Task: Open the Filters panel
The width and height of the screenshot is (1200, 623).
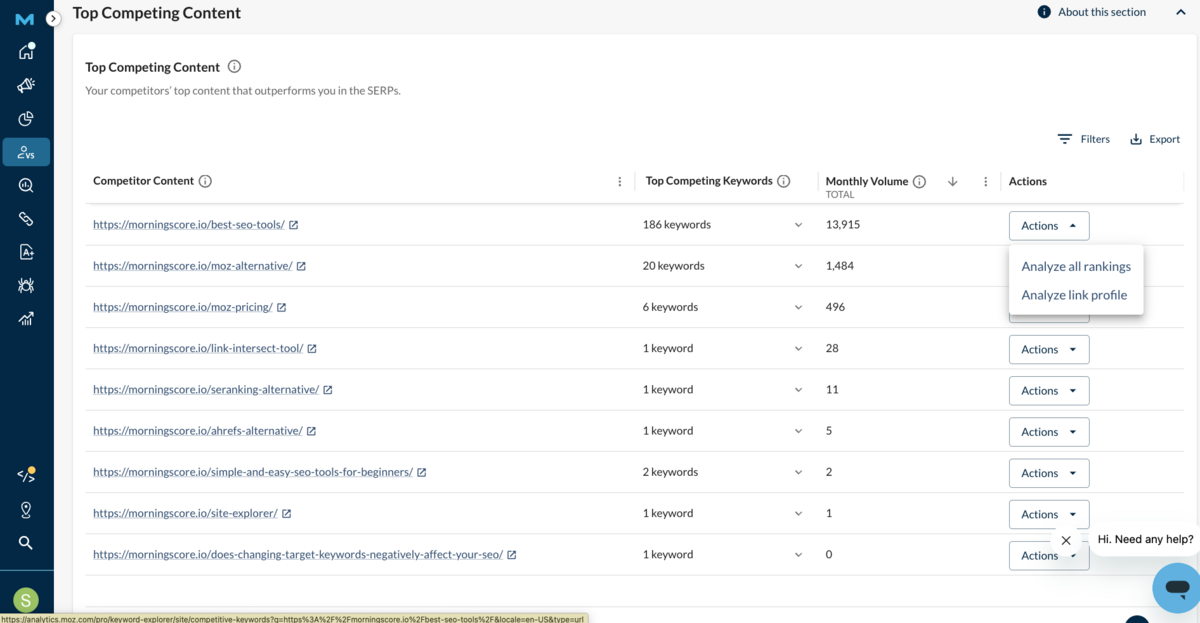Action: coord(1084,139)
